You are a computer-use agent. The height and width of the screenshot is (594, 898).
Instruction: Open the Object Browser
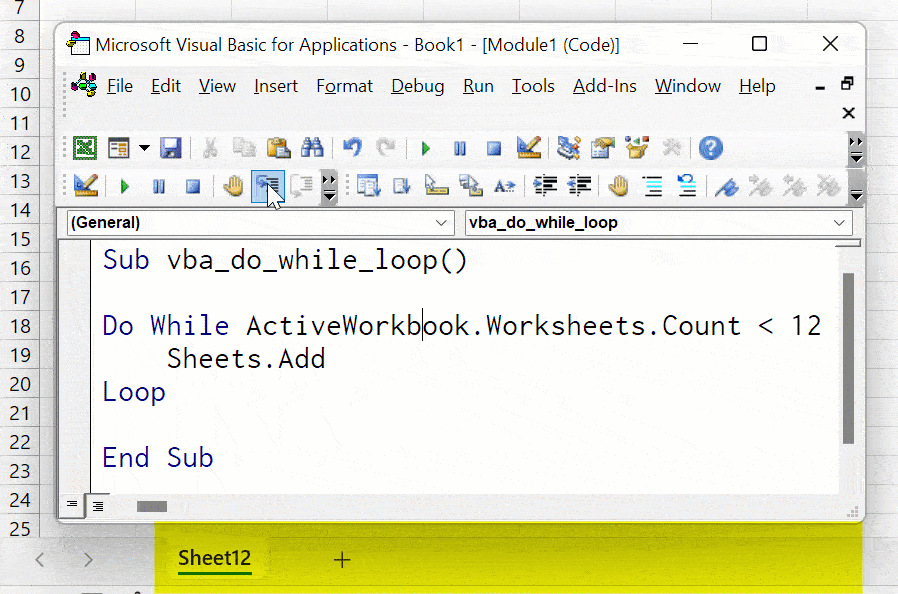point(638,148)
